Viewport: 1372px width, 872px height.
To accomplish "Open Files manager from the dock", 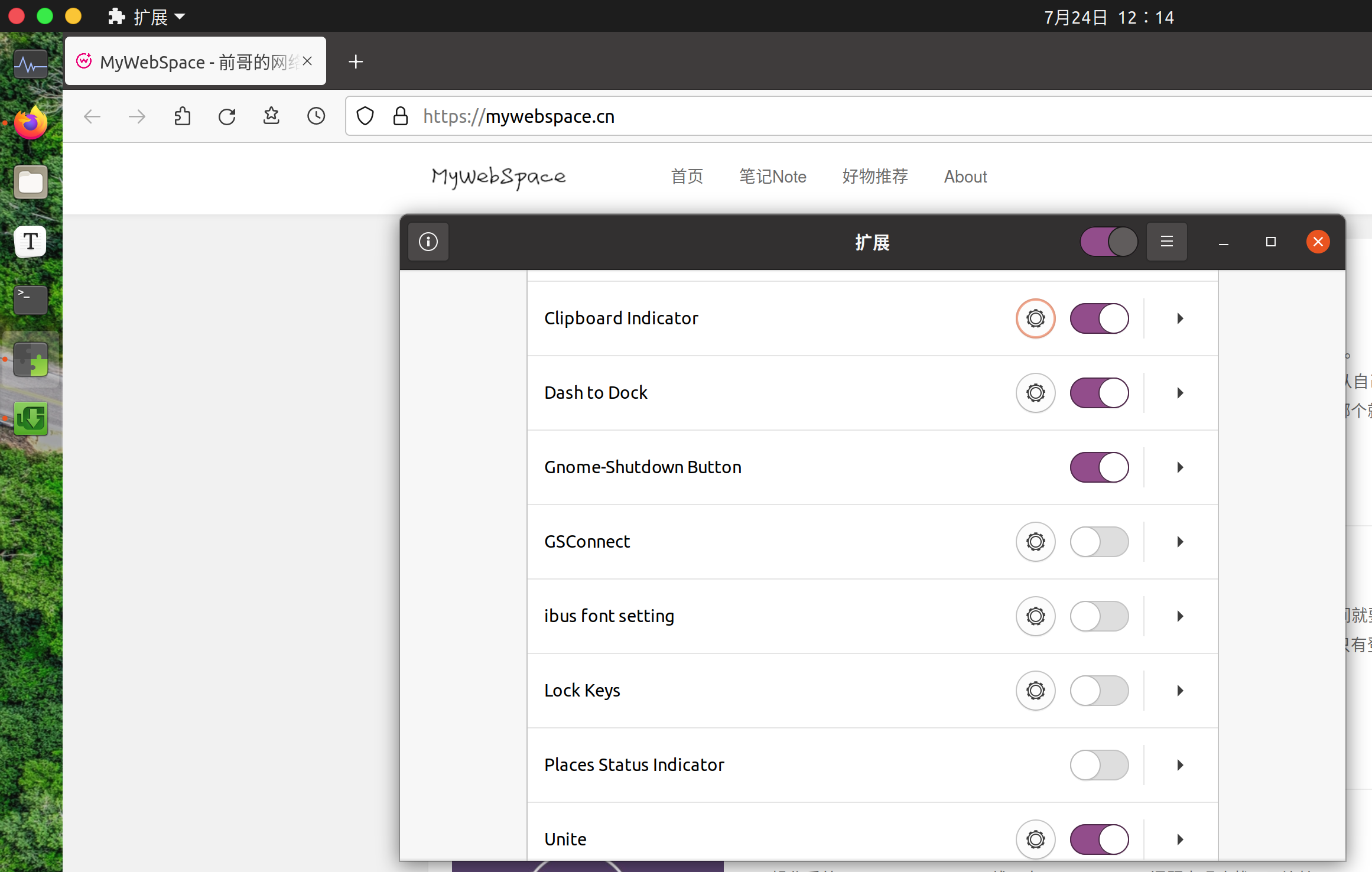I will pos(31,182).
